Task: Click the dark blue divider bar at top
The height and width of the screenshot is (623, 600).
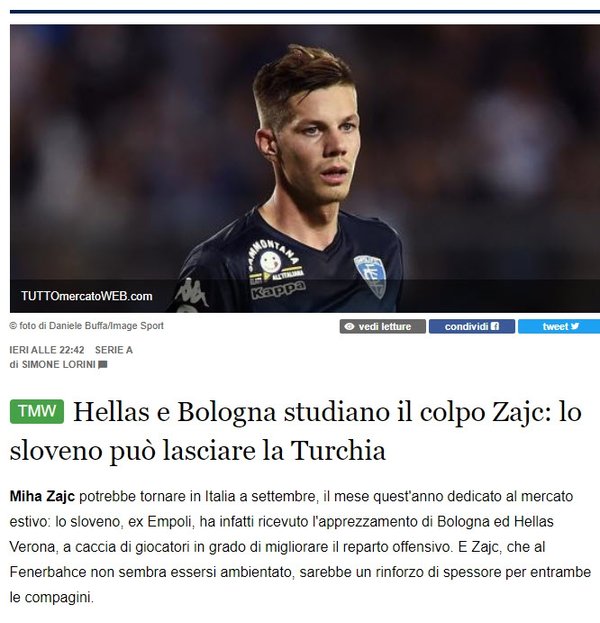Action: 305,12
